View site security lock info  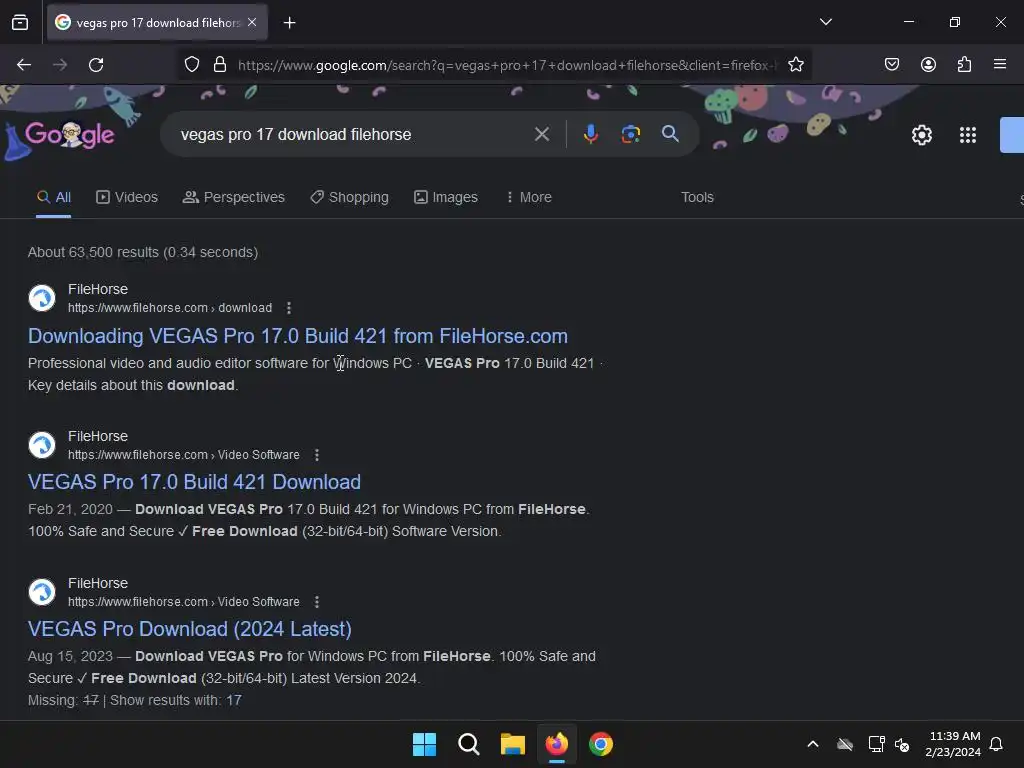click(x=220, y=64)
